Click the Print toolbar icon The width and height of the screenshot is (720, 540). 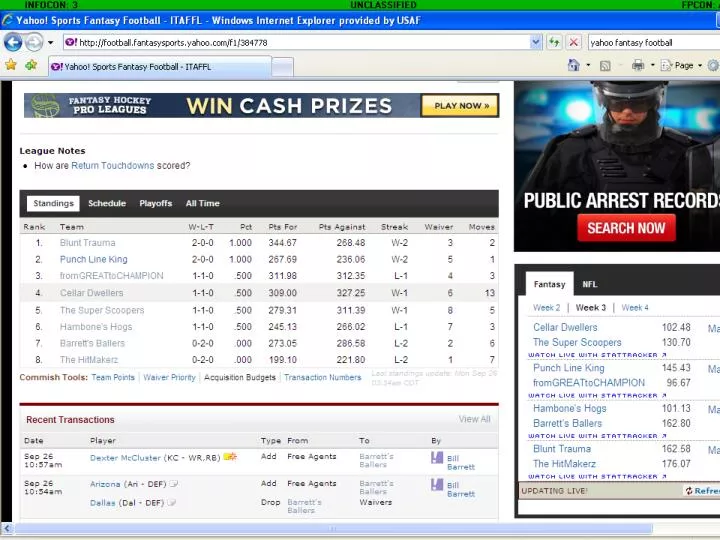tap(638, 65)
